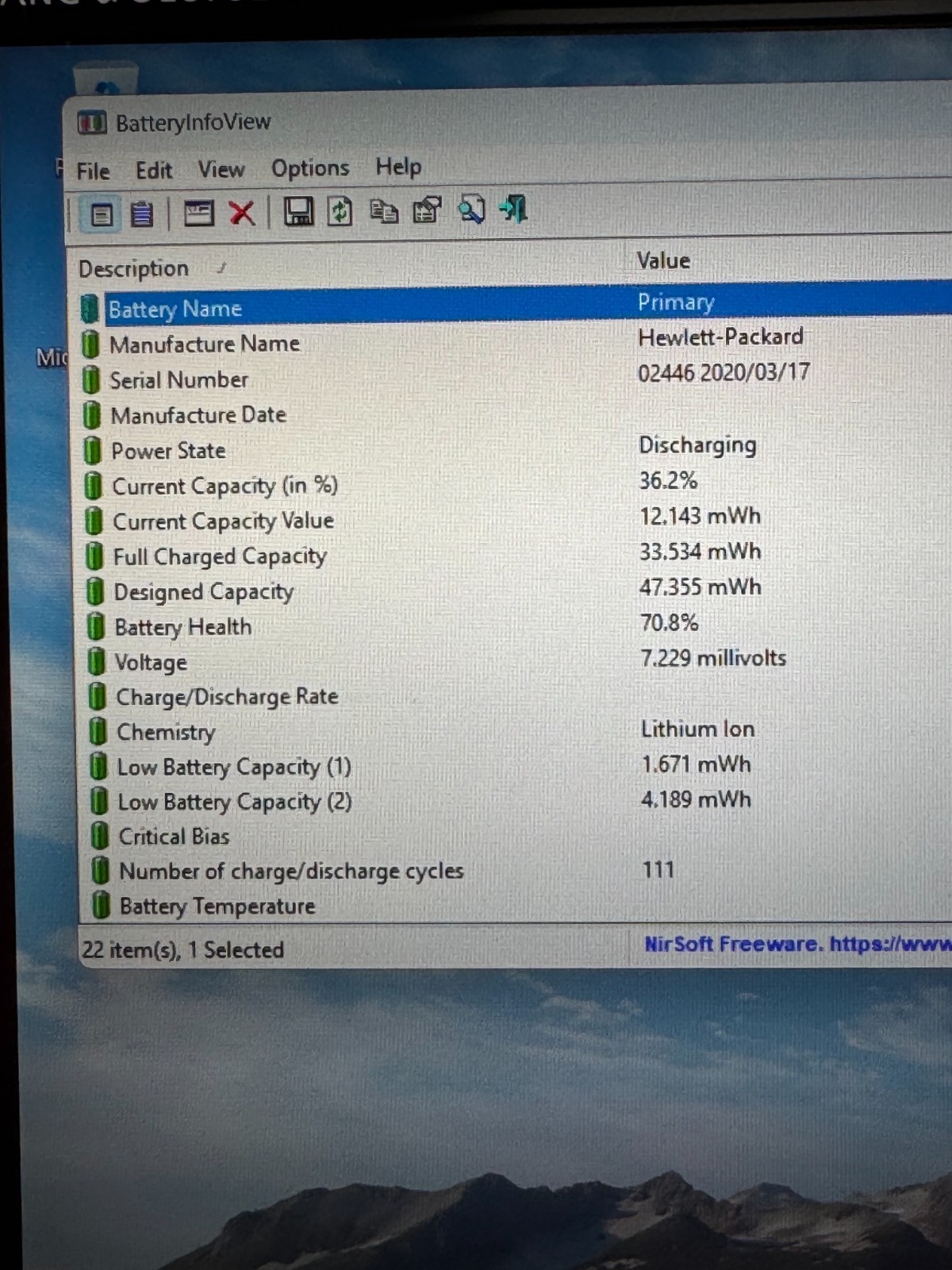Open the advanced options window icon
Image resolution: width=952 pixels, height=1270 pixels.
tap(198, 213)
